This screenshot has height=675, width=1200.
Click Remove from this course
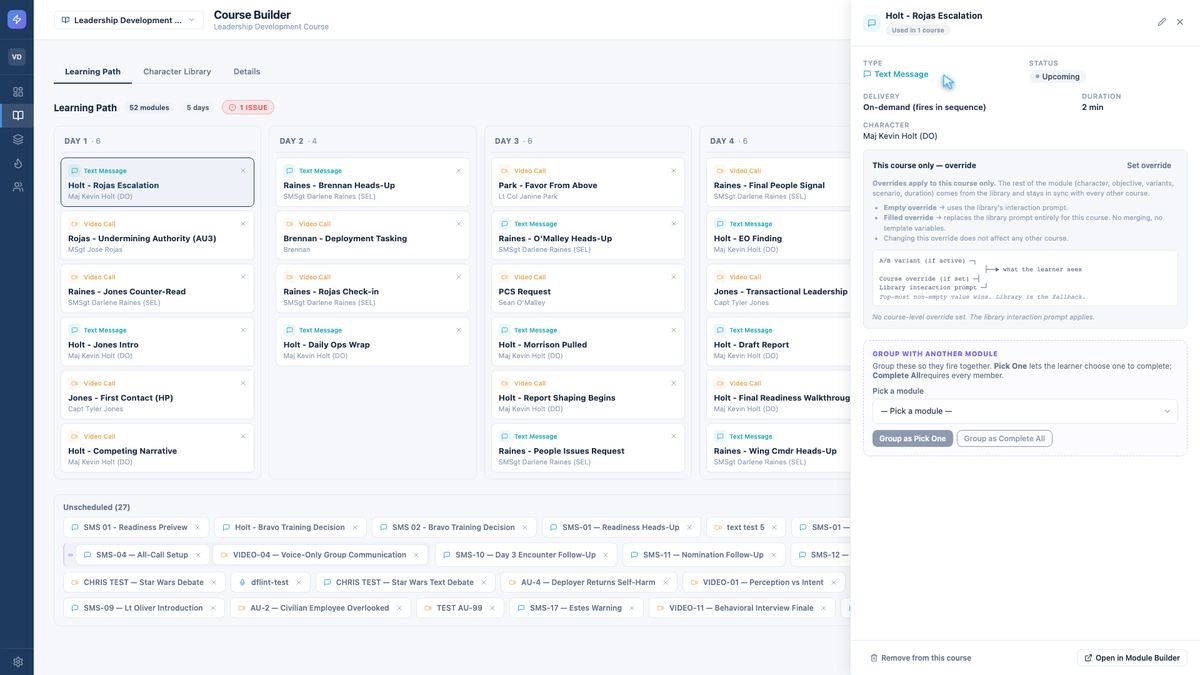click(920, 658)
